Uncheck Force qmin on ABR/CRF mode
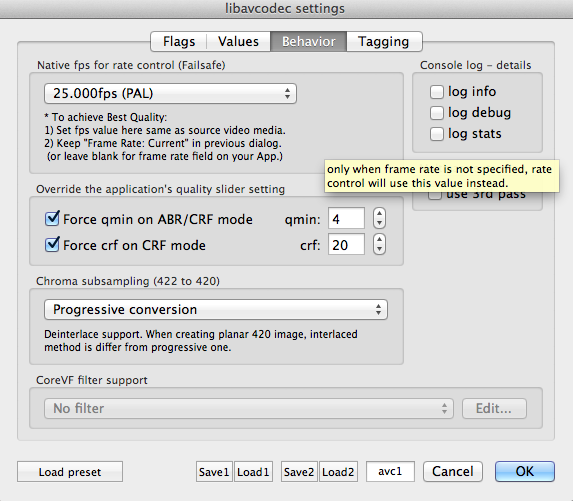 coord(52,219)
